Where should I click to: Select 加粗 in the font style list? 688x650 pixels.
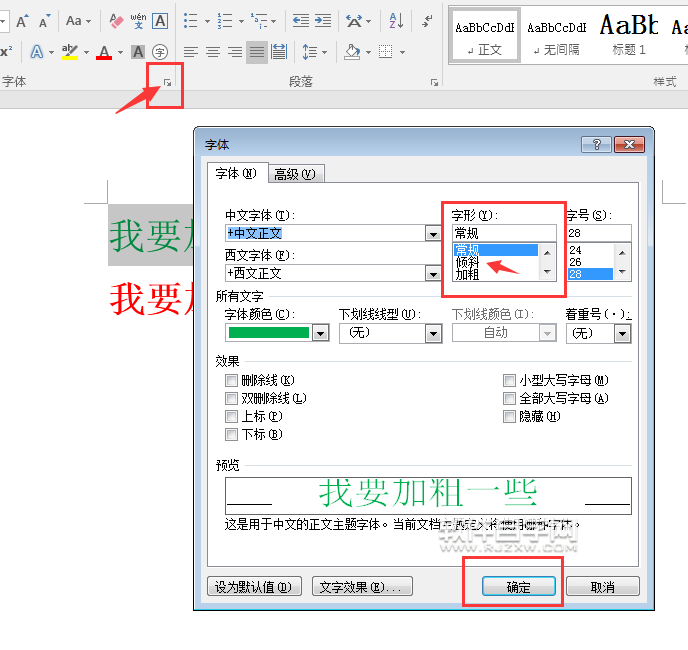(x=468, y=274)
